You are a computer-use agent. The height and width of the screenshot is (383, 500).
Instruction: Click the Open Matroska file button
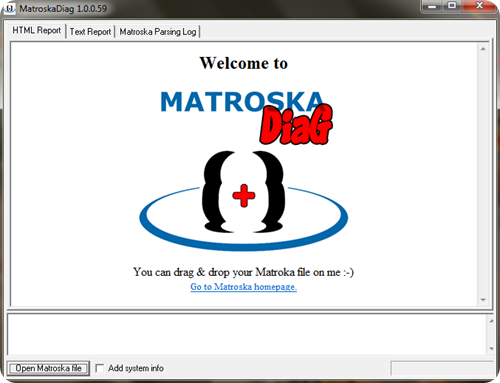click(x=48, y=368)
